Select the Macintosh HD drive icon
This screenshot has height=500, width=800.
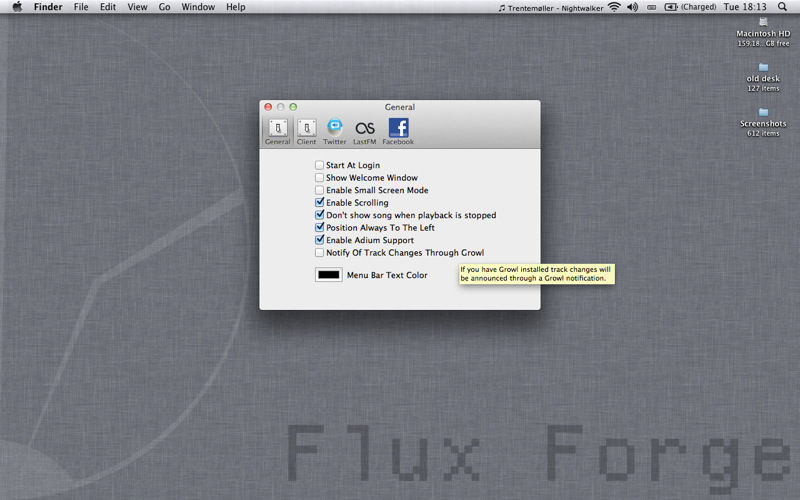(763, 22)
